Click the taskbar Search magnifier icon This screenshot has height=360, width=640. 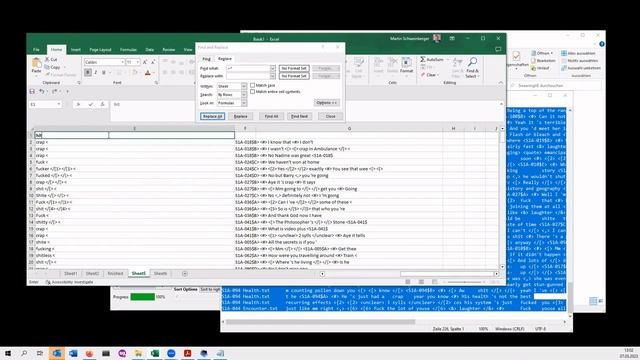coord(24,353)
